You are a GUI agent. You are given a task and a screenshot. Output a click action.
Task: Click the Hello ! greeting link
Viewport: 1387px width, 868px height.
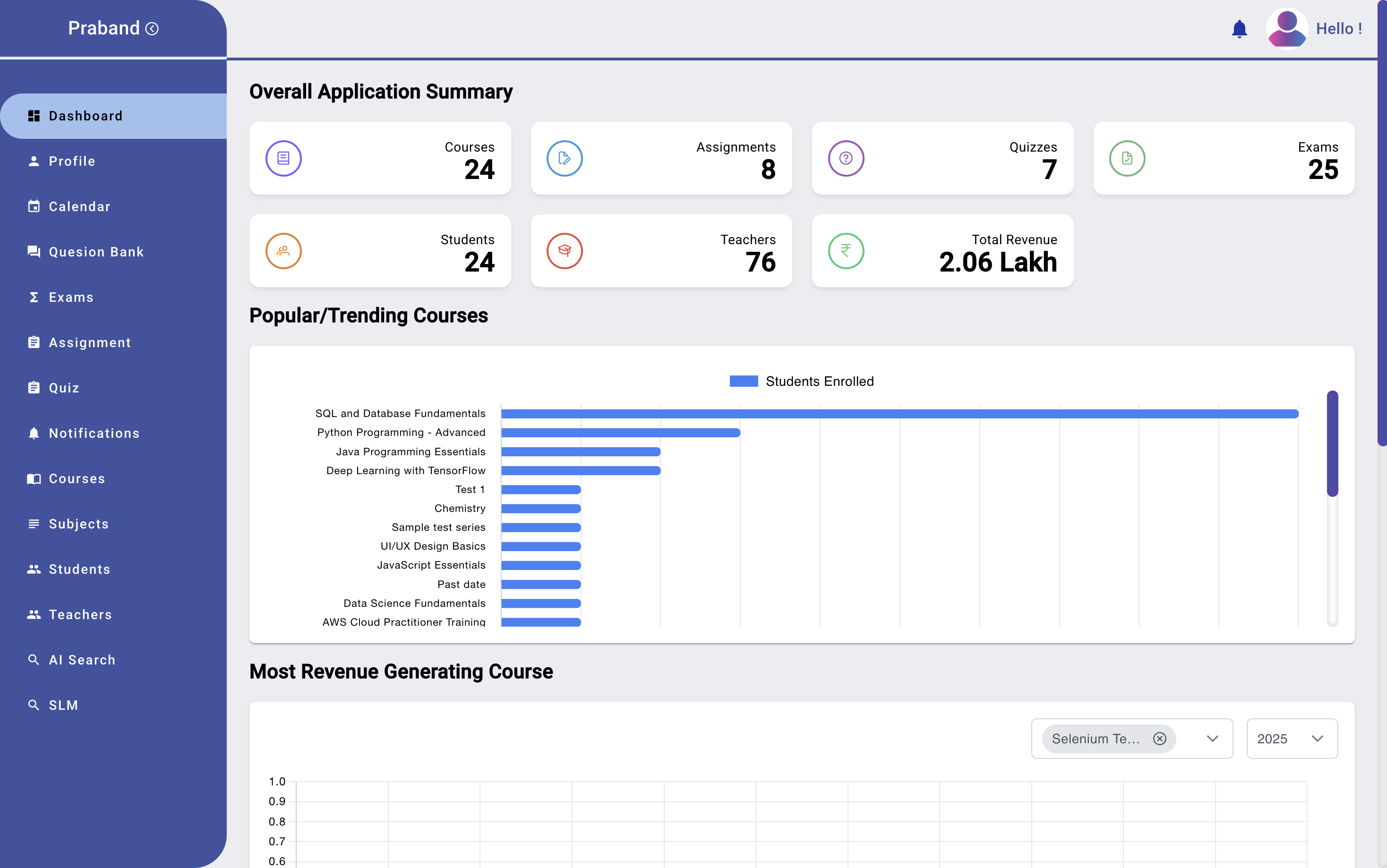tap(1339, 29)
